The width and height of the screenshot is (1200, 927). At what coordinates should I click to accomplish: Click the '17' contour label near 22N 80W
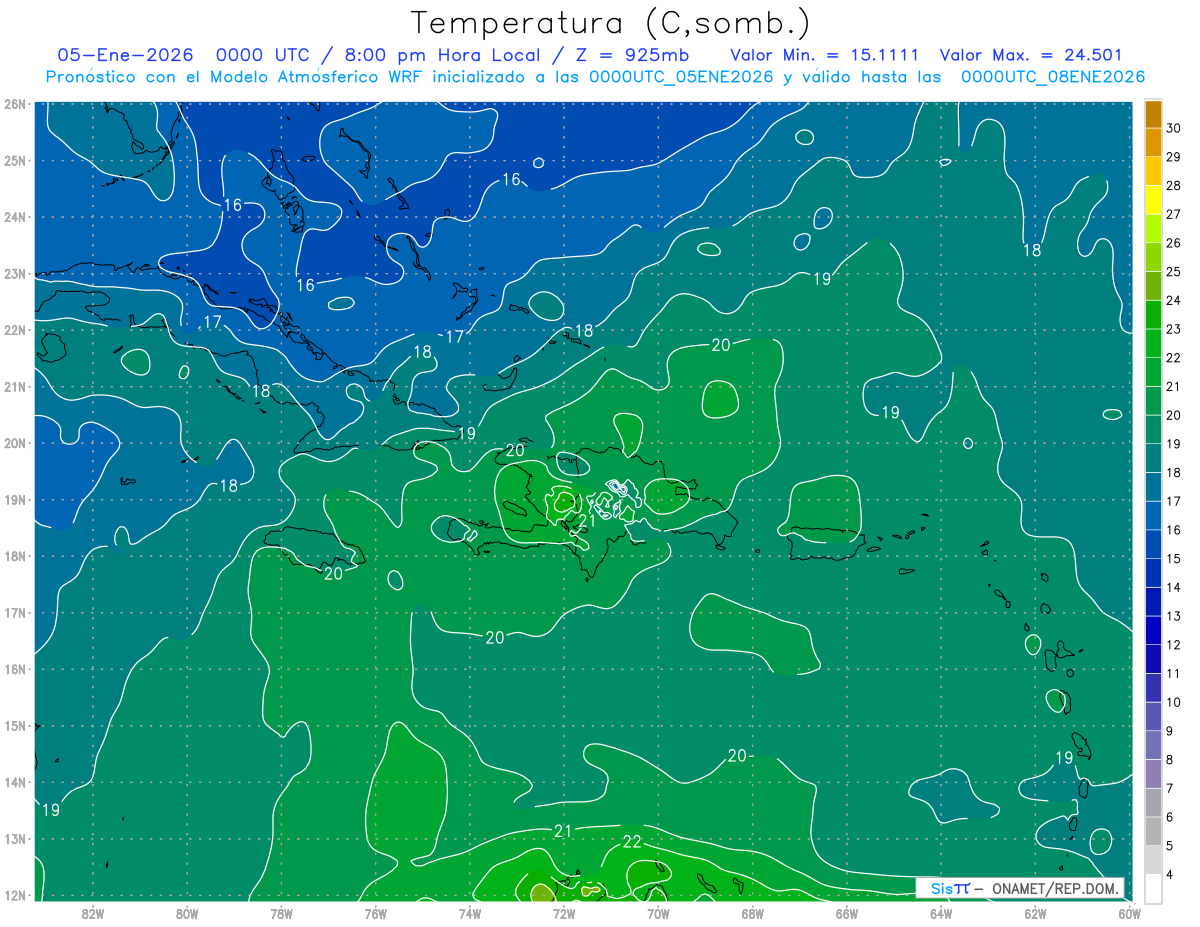click(212, 322)
